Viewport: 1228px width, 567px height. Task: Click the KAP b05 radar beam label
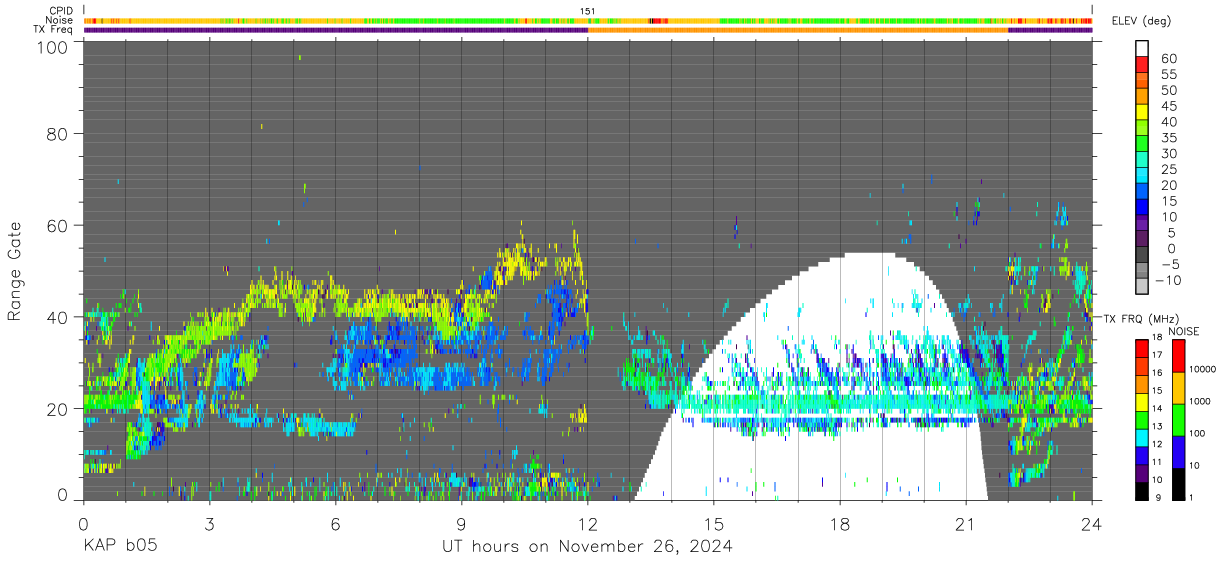120,547
